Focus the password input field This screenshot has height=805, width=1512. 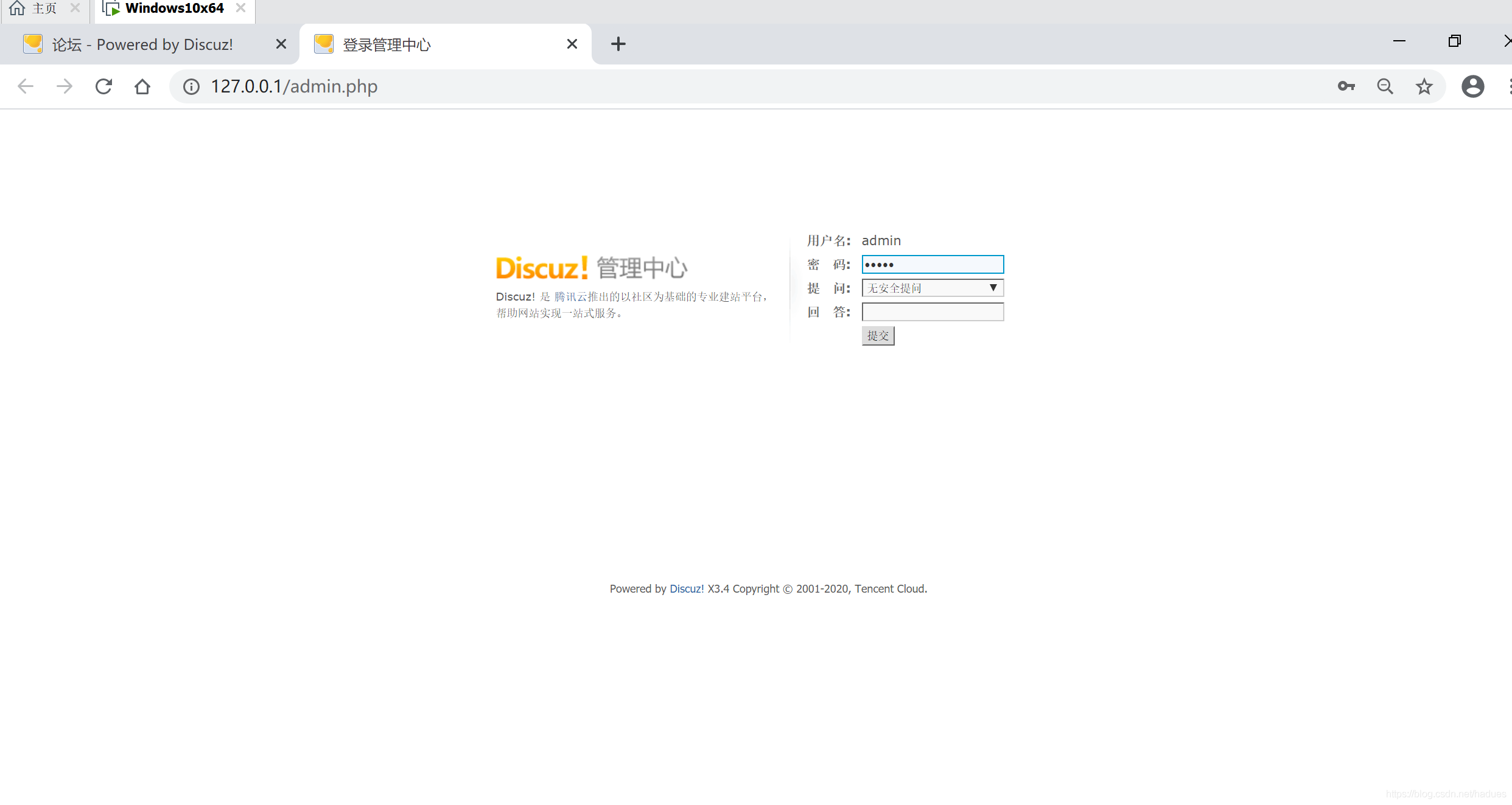click(x=933, y=265)
